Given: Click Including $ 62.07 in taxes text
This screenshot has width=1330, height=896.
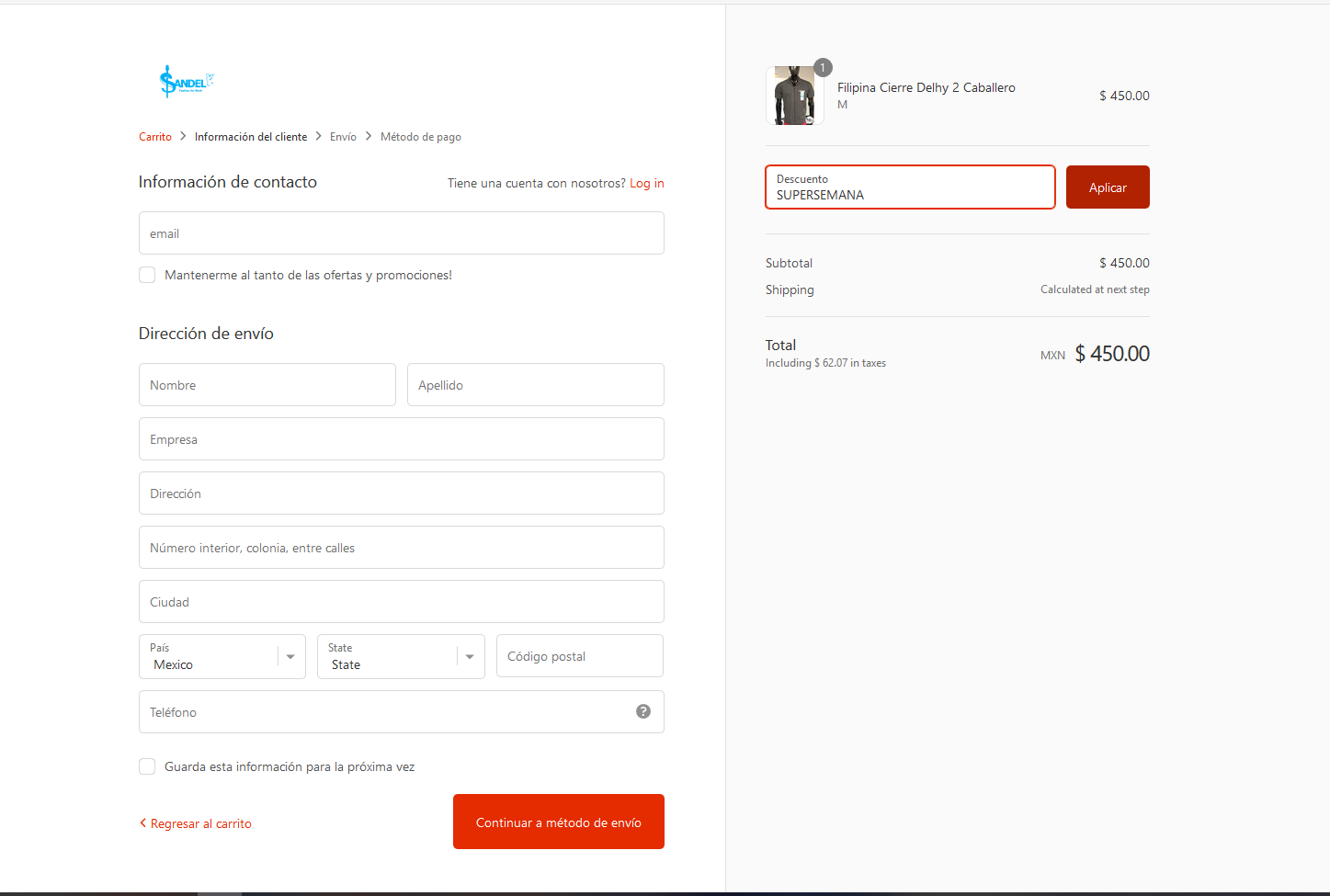Looking at the screenshot, I should 825,363.
